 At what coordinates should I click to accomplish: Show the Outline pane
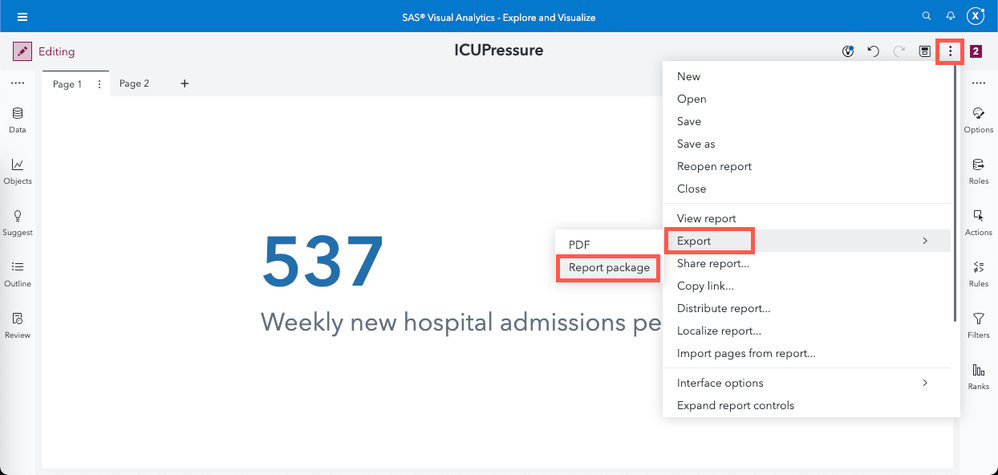point(18,267)
